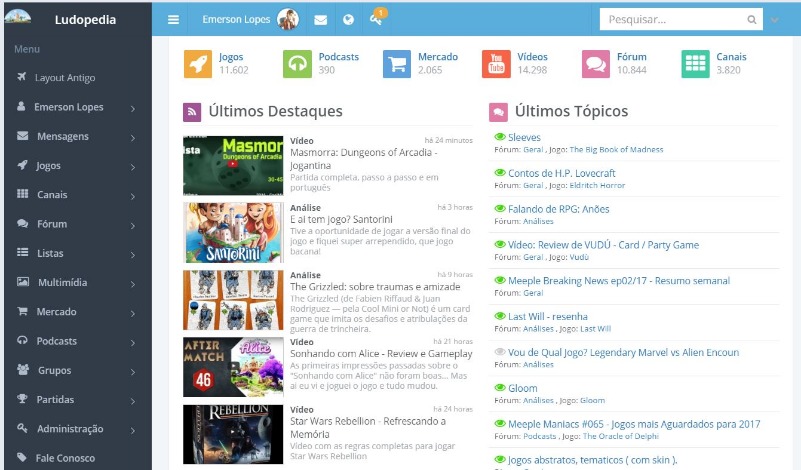The height and width of the screenshot is (470, 801).
Task: Click the plane icon beside Layout Antigo
Action: pos(21,77)
